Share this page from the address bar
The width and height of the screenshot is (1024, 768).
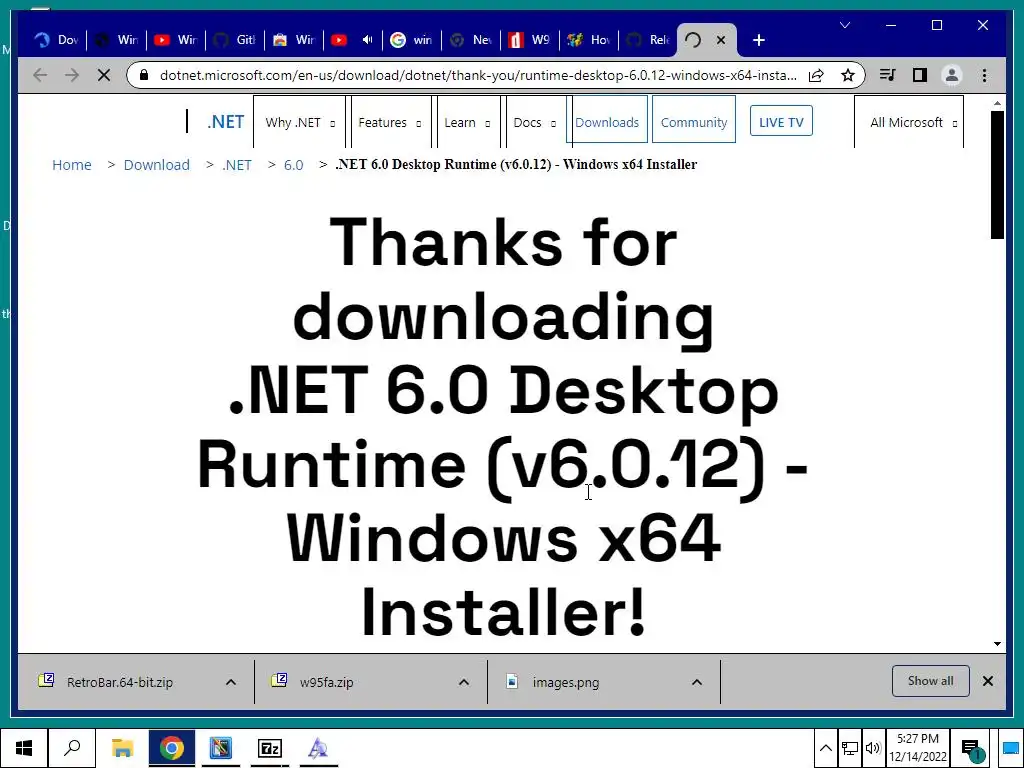[816, 75]
